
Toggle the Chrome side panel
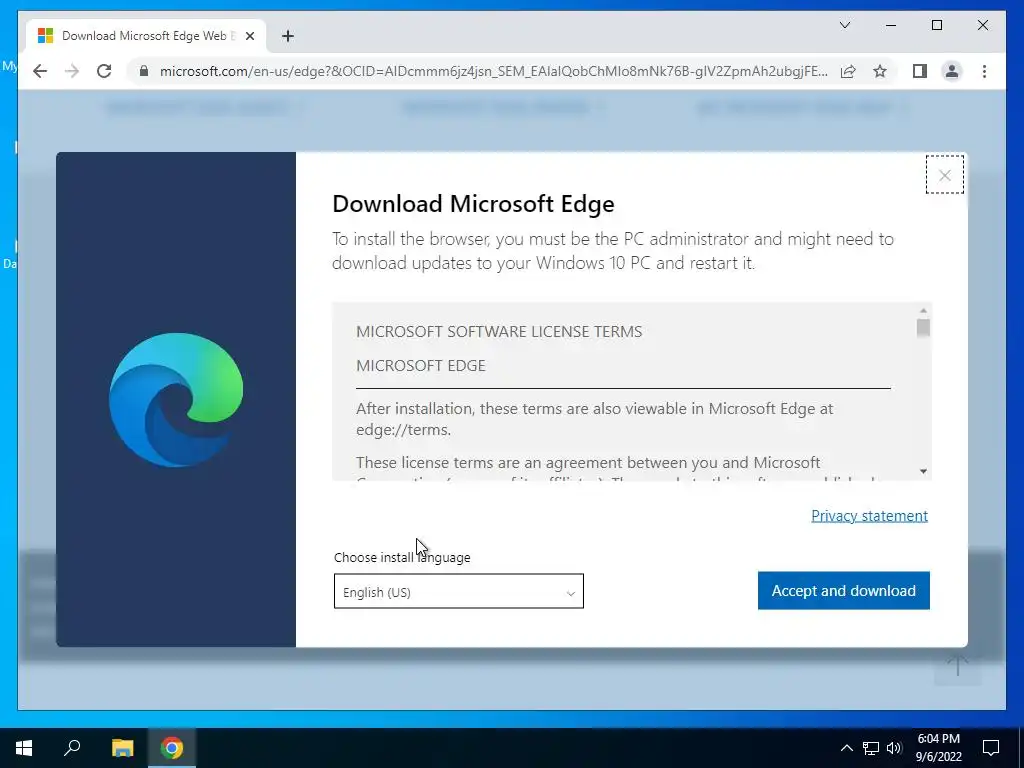920,71
